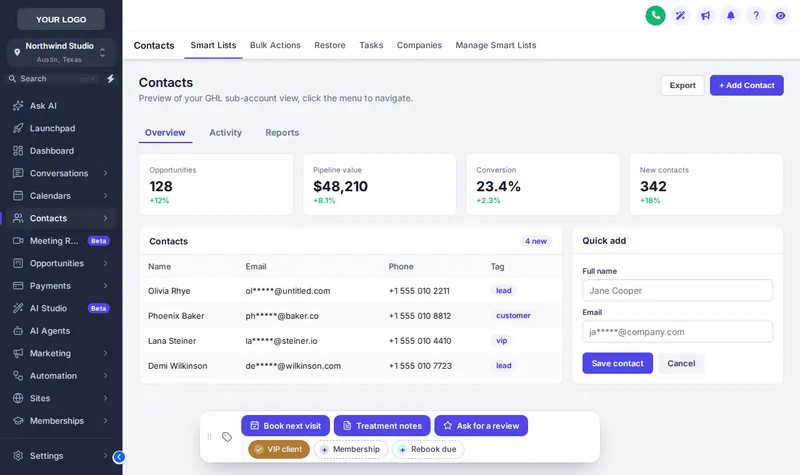Click the Opportunities icon in sidebar
Screen dimensions: 800x475
click(x=18, y=263)
